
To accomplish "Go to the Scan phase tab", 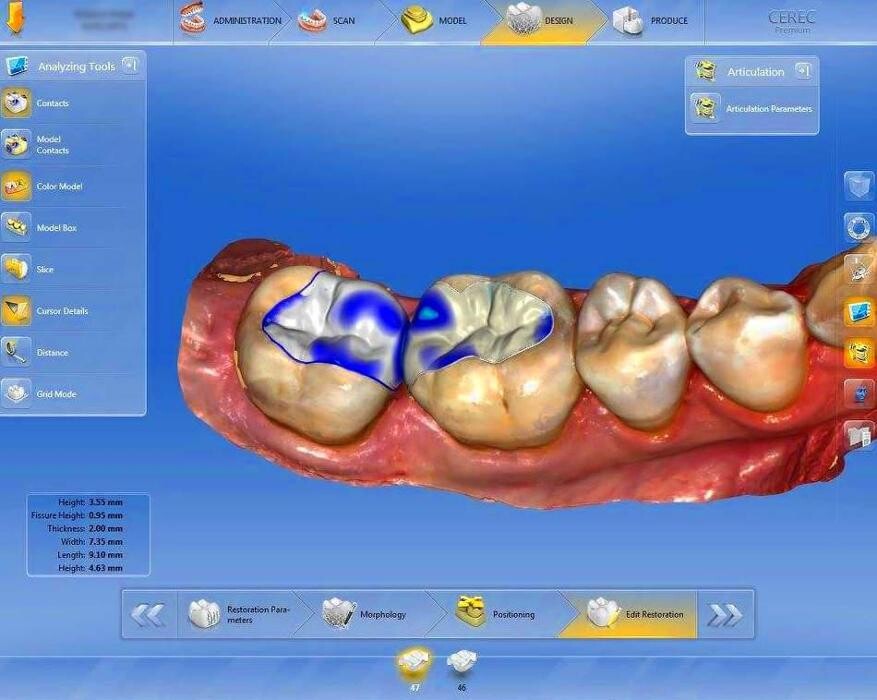I will click(328, 21).
